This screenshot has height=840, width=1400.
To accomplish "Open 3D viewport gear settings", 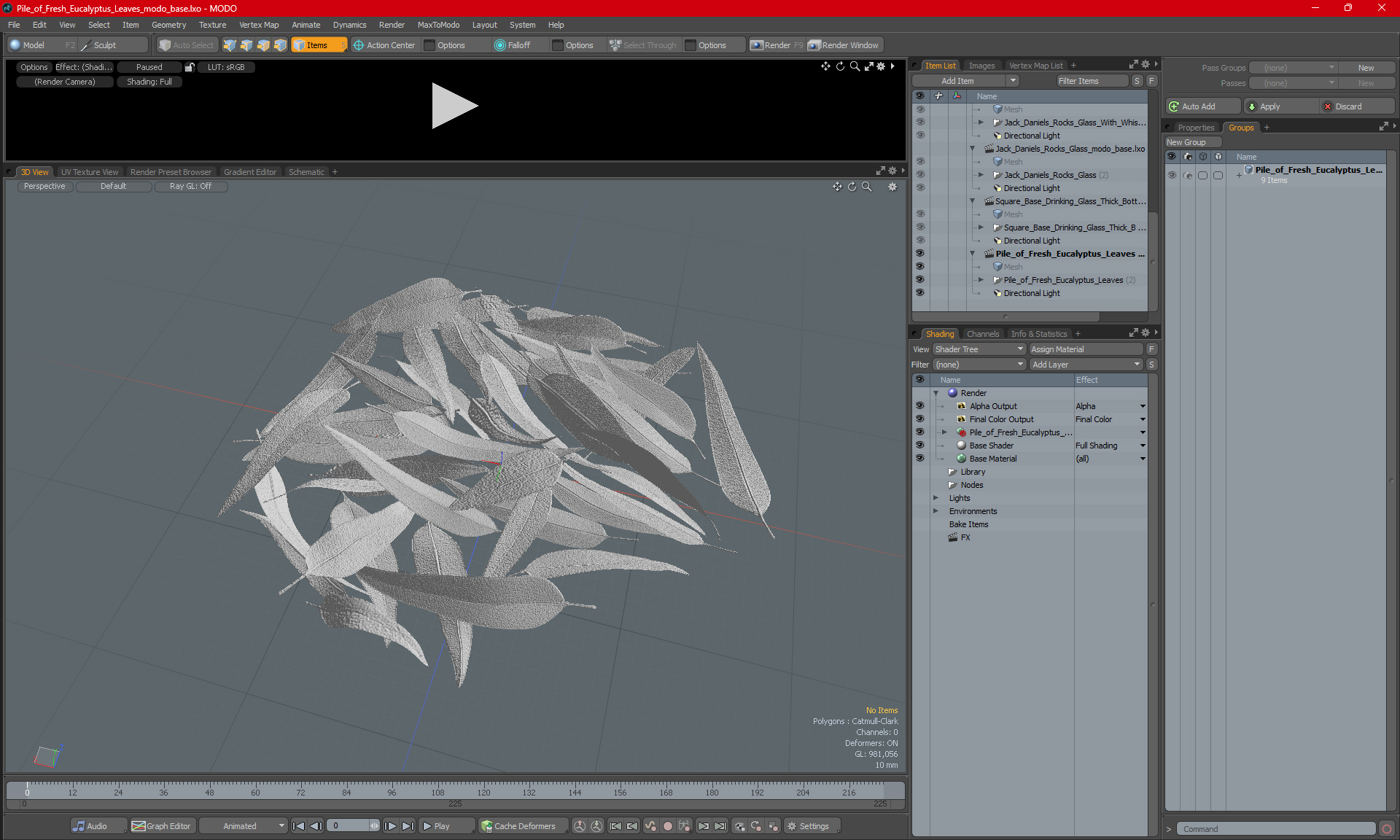I will [892, 187].
